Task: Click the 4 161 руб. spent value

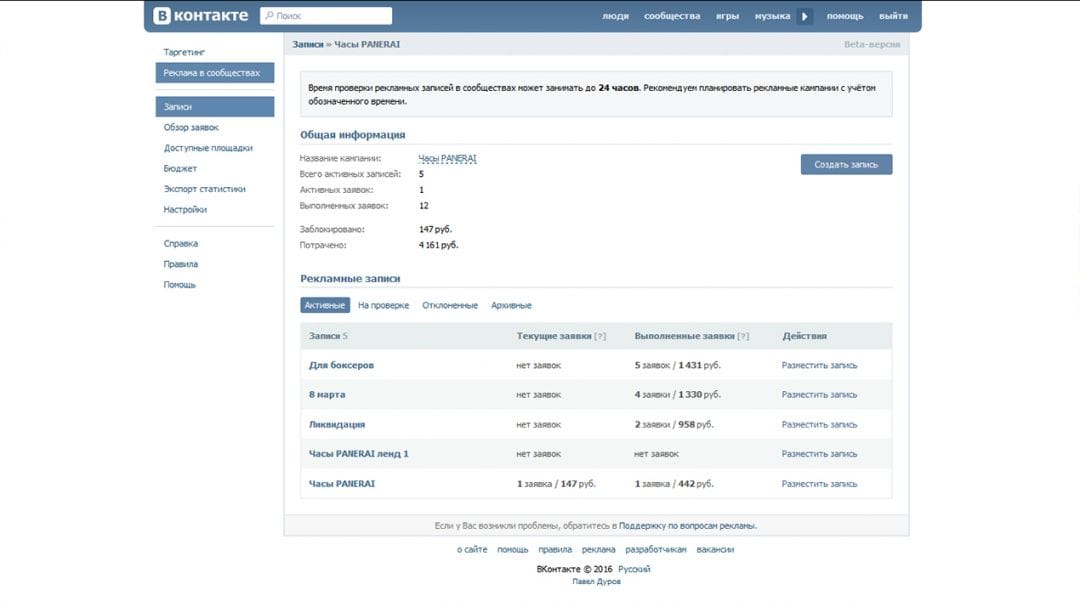Action: coord(438,245)
